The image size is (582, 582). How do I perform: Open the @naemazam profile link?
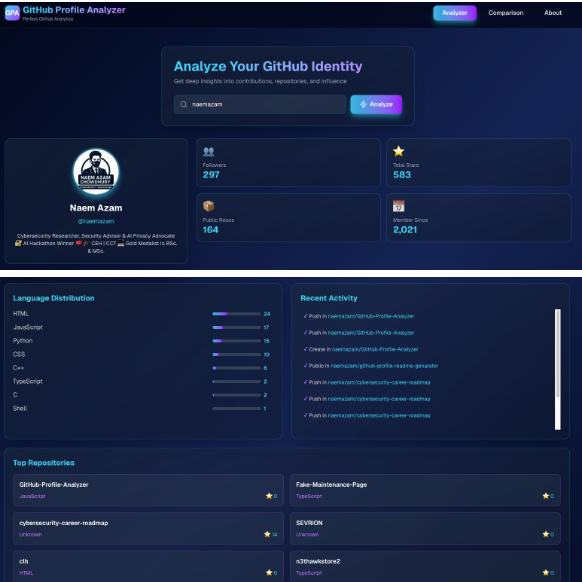click(x=96, y=221)
